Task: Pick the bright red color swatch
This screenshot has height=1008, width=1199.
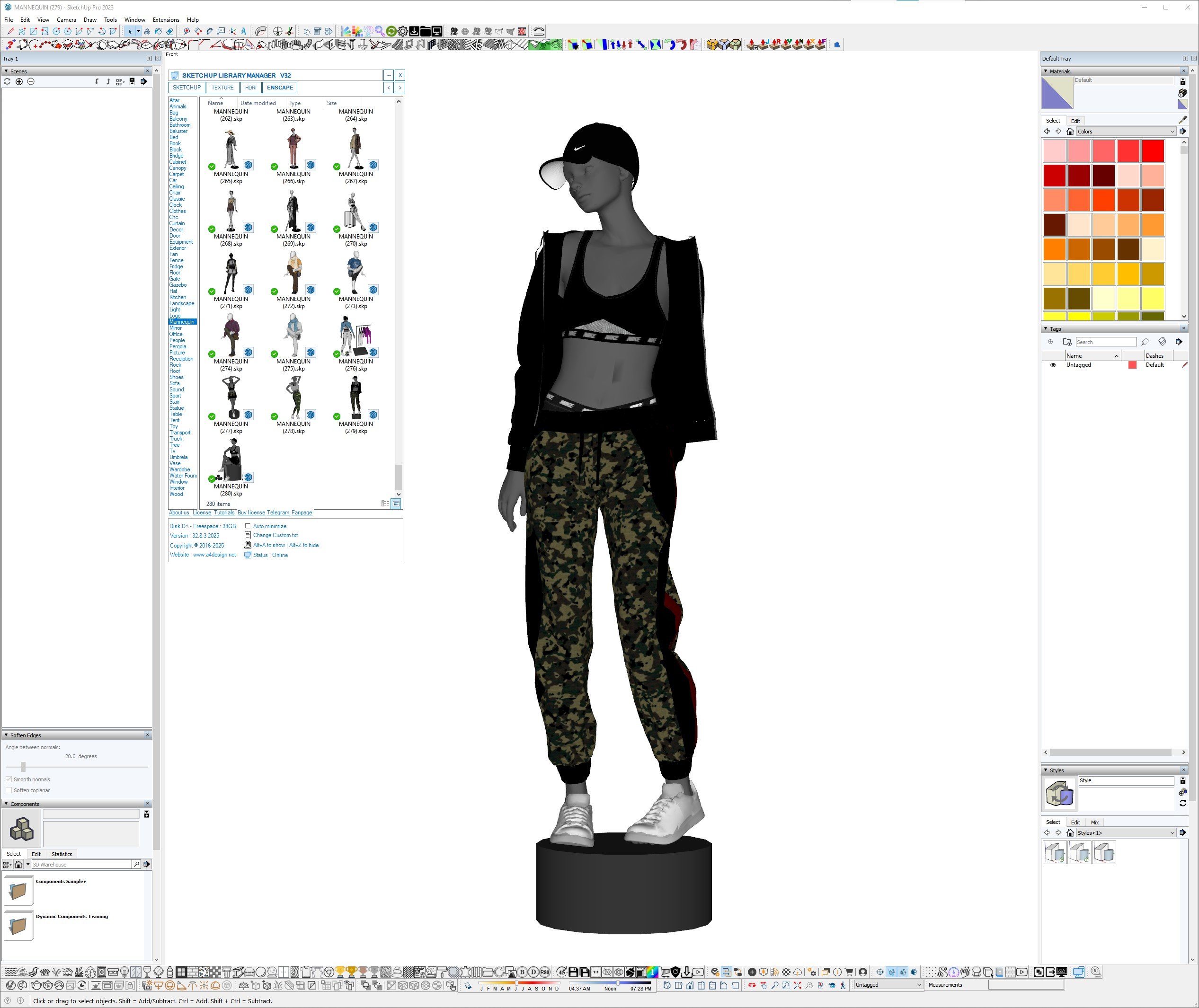Action: click(x=1153, y=151)
